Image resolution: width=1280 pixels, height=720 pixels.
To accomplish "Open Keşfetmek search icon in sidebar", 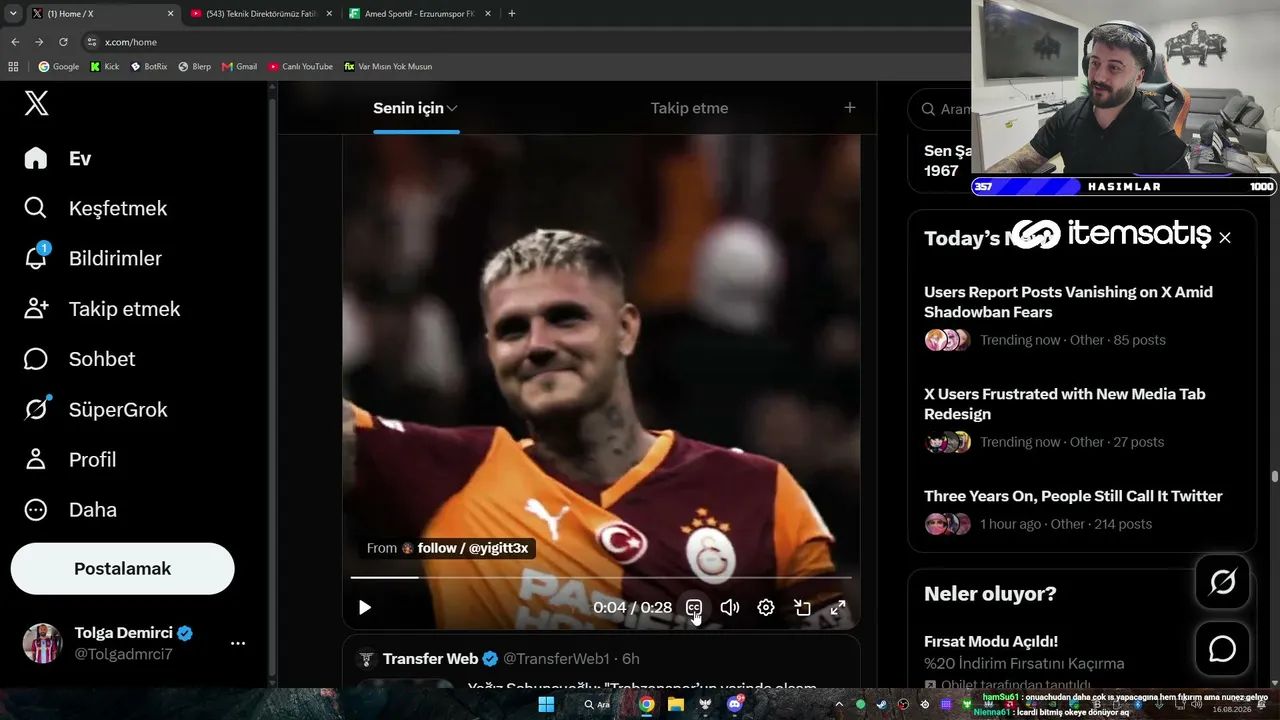I will (36, 208).
